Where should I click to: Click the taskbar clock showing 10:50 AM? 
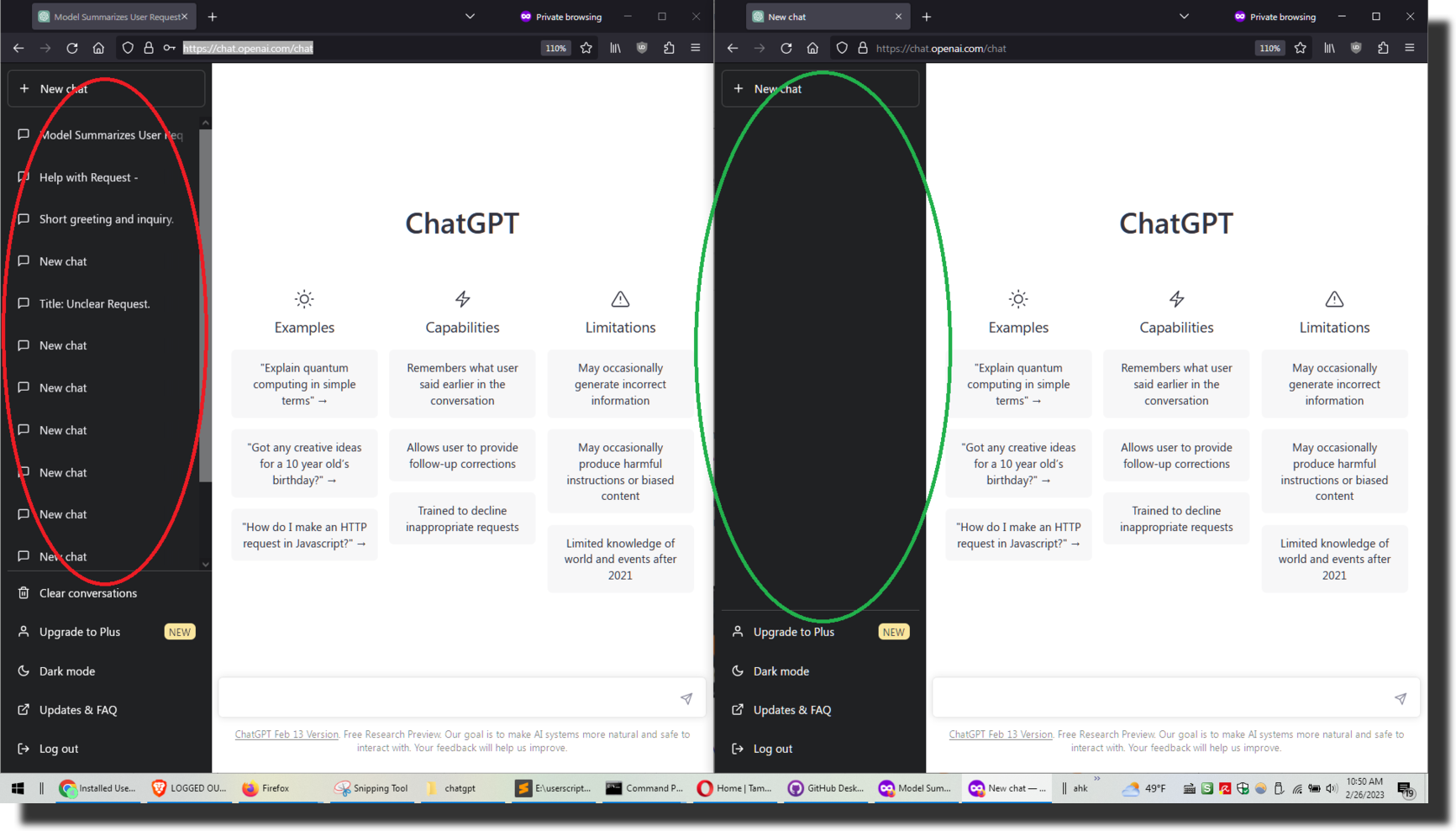(1364, 788)
